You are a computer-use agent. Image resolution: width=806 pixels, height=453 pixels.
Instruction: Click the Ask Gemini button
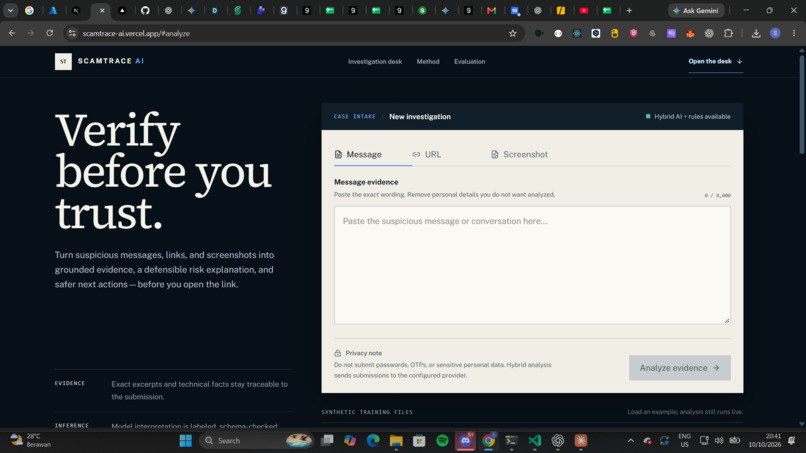point(696,10)
